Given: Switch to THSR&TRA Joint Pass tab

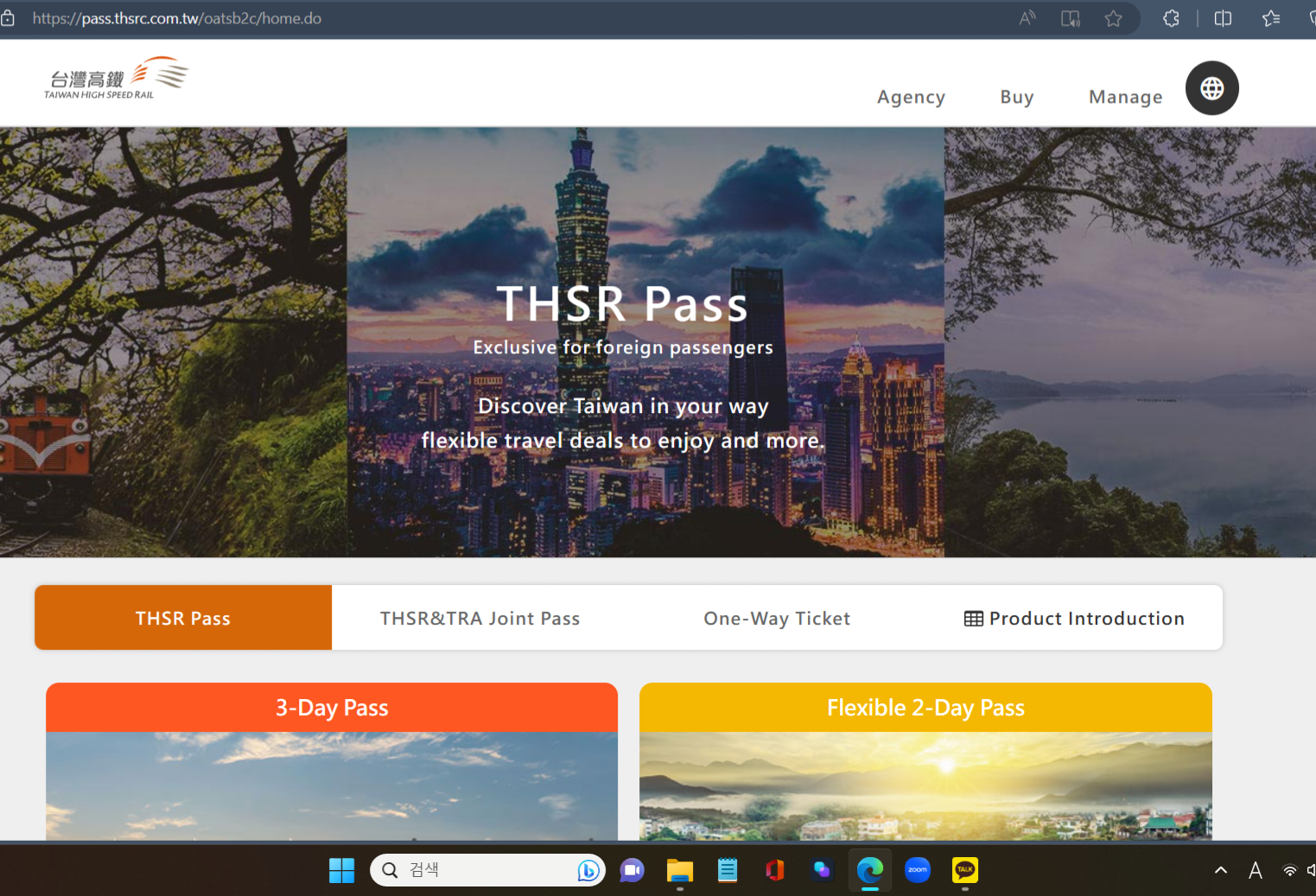Looking at the screenshot, I should (480, 618).
